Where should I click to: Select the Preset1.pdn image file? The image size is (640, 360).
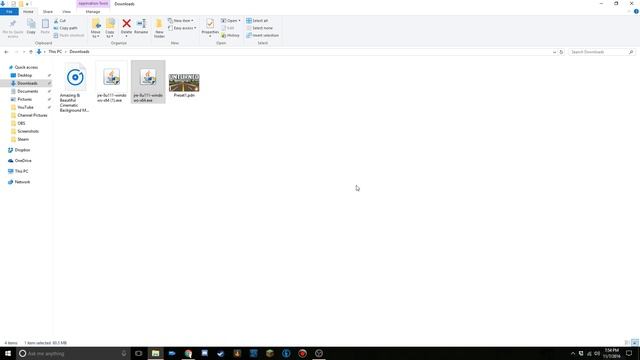pos(184,85)
